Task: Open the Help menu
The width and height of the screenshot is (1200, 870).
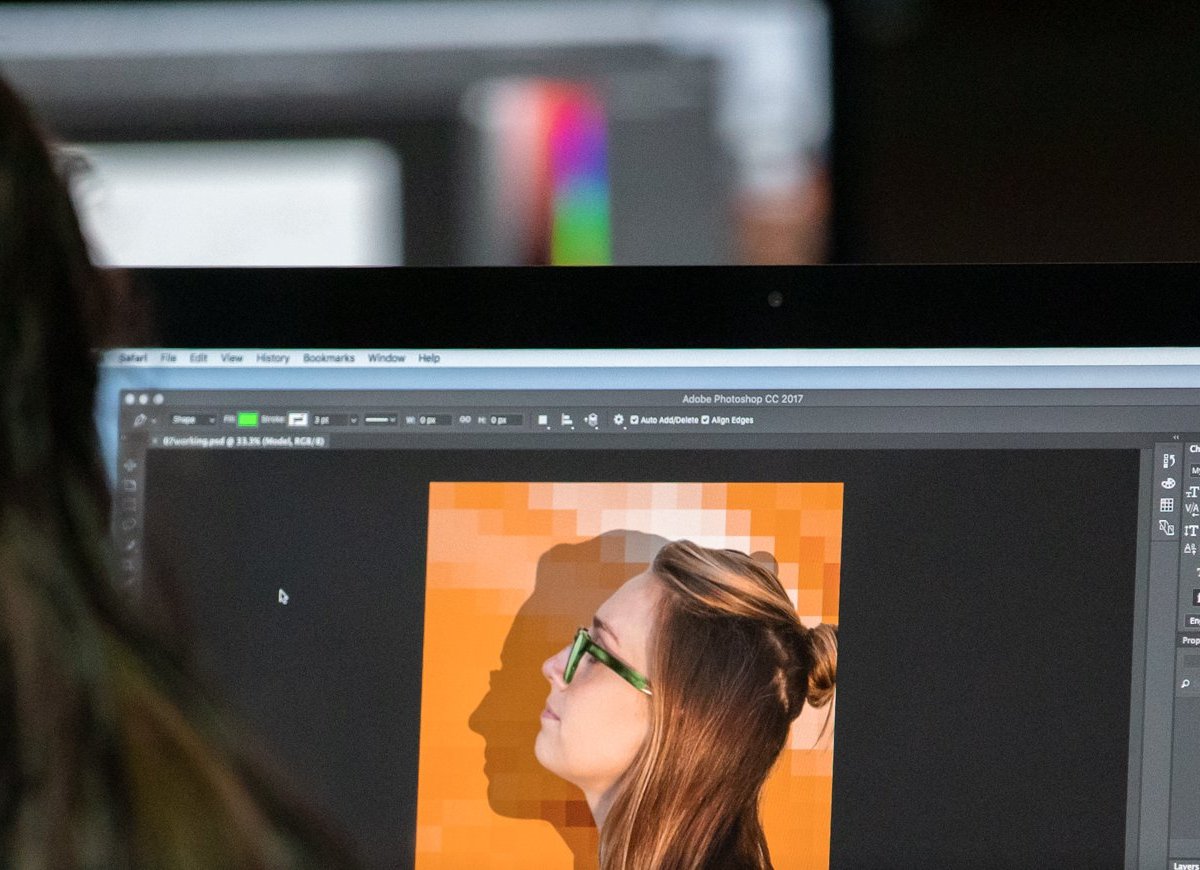Action: click(x=429, y=358)
